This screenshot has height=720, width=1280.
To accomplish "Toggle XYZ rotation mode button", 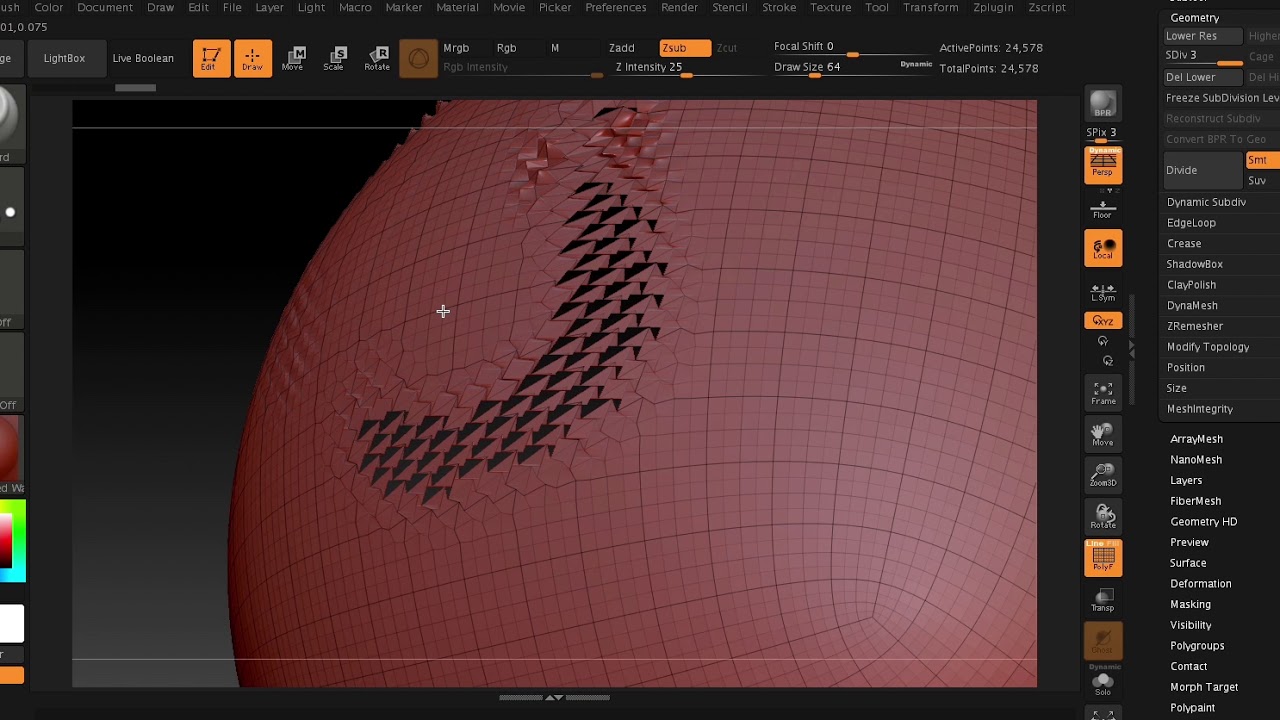I will [1103, 321].
